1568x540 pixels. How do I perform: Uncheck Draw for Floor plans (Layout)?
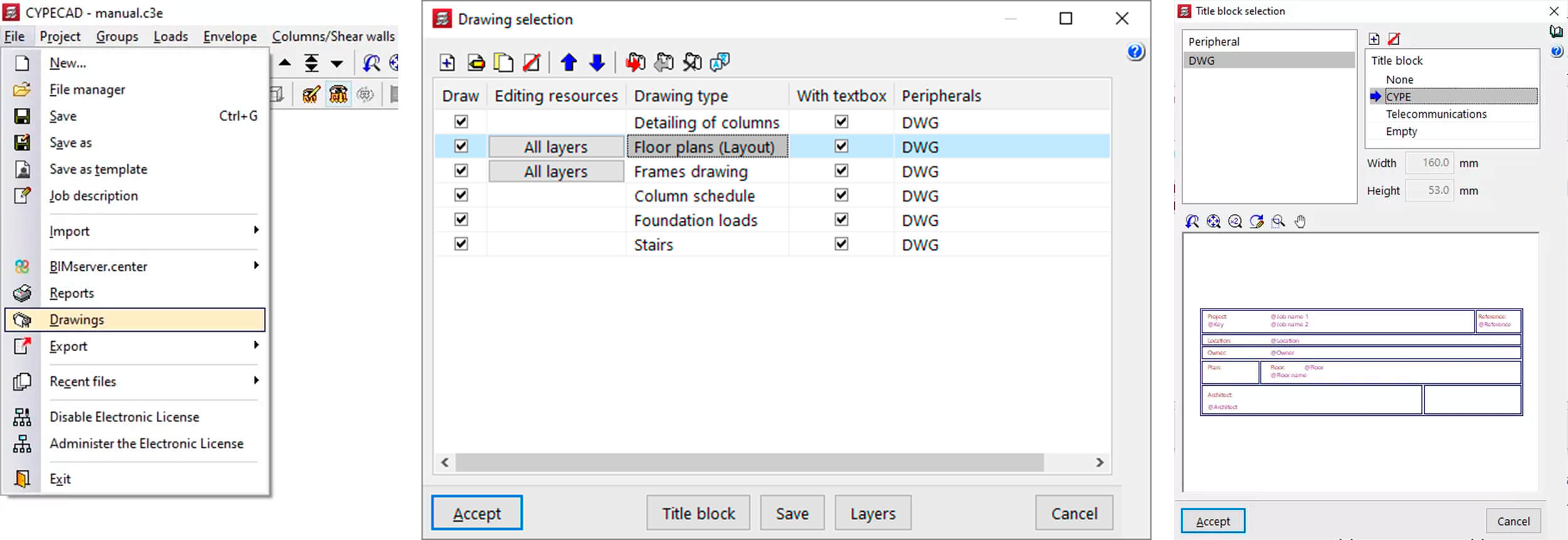pos(461,146)
